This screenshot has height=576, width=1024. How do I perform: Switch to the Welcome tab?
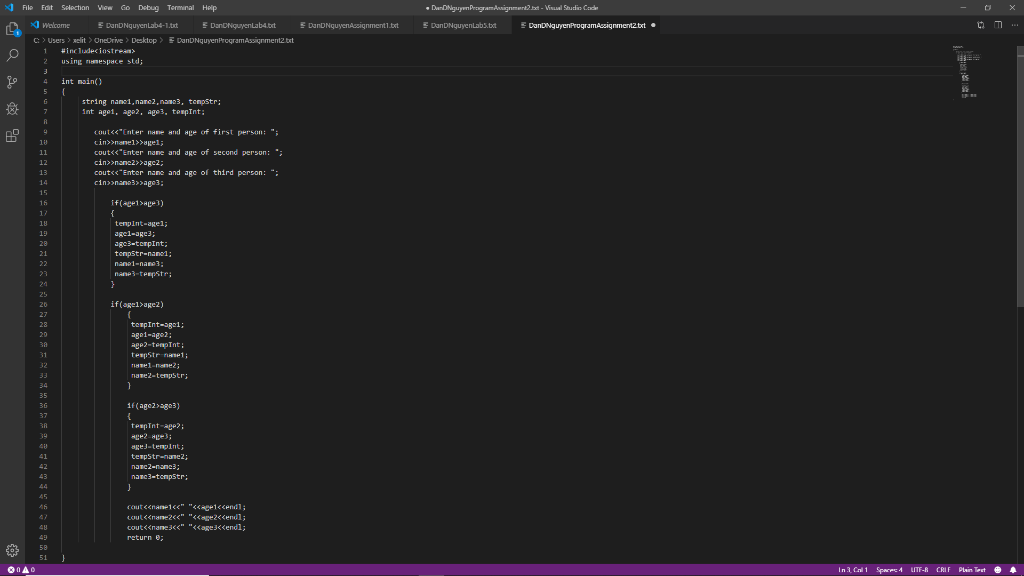pos(56,25)
